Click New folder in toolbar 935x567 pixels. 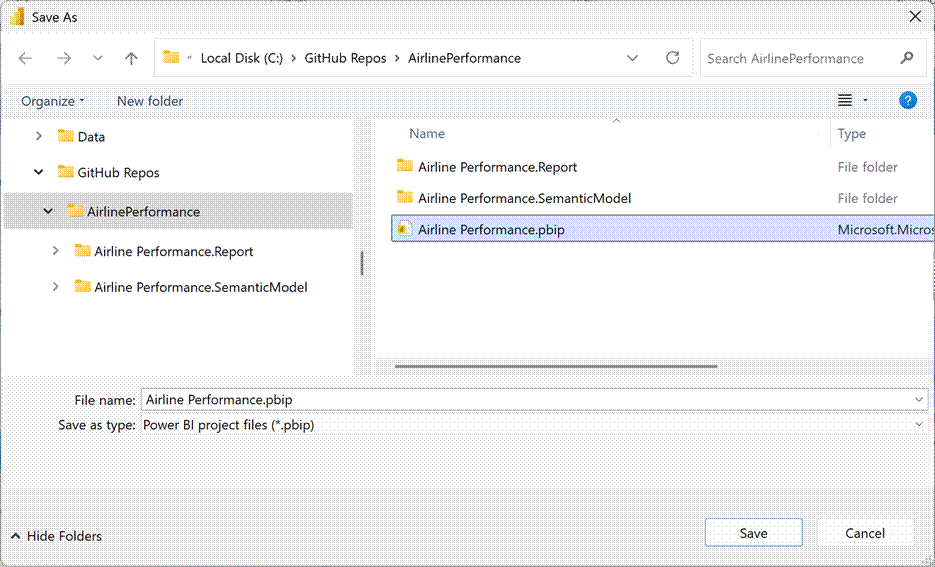150,101
